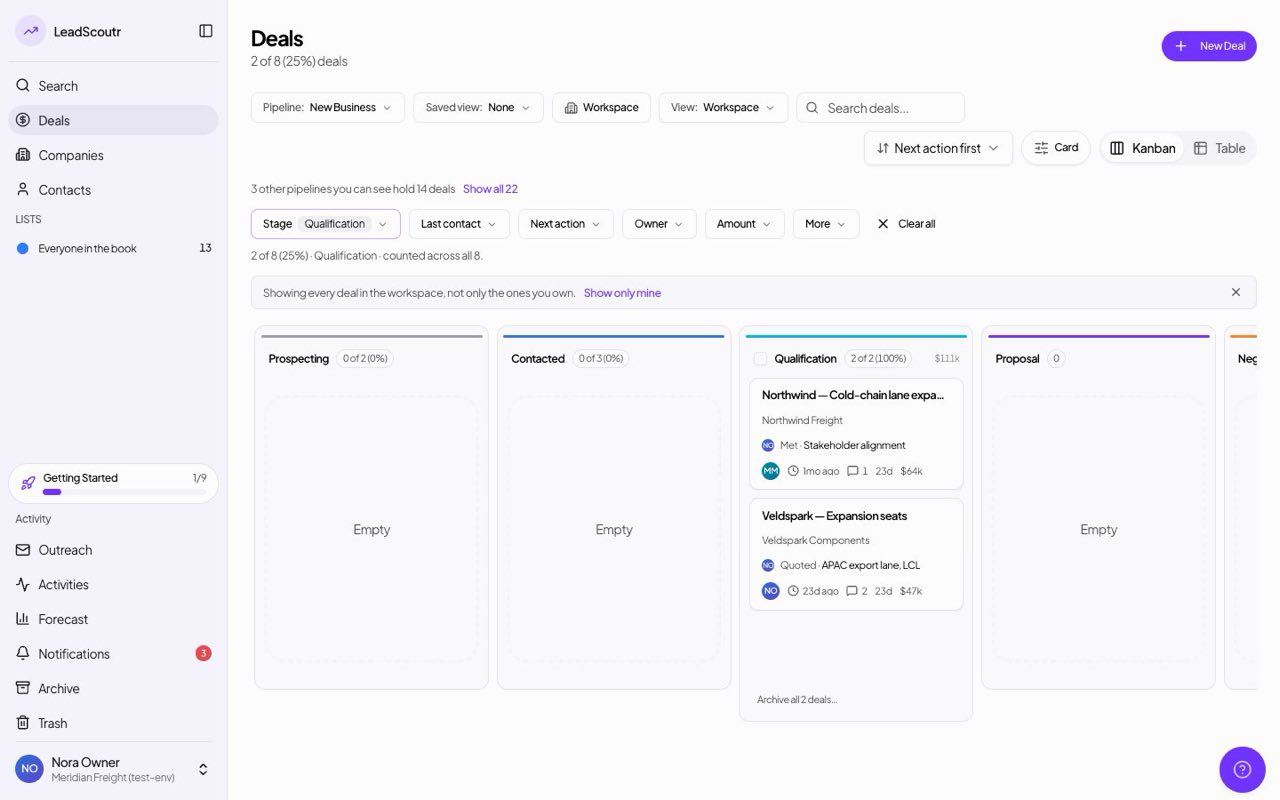
Task: Click the Prospecting column header
Action: [x=298, y=359]
